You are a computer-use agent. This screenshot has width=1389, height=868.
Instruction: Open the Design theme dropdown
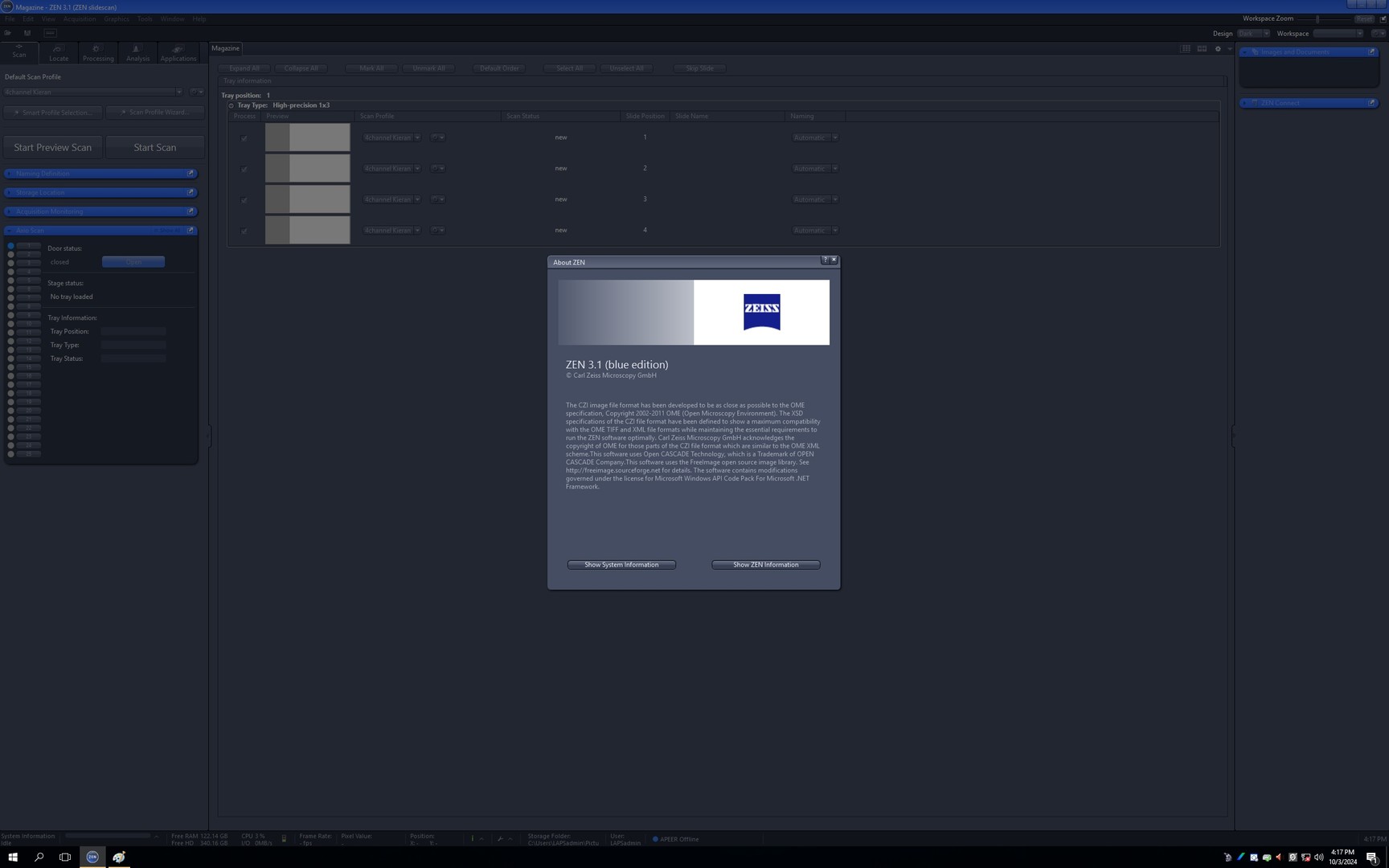1253,34
